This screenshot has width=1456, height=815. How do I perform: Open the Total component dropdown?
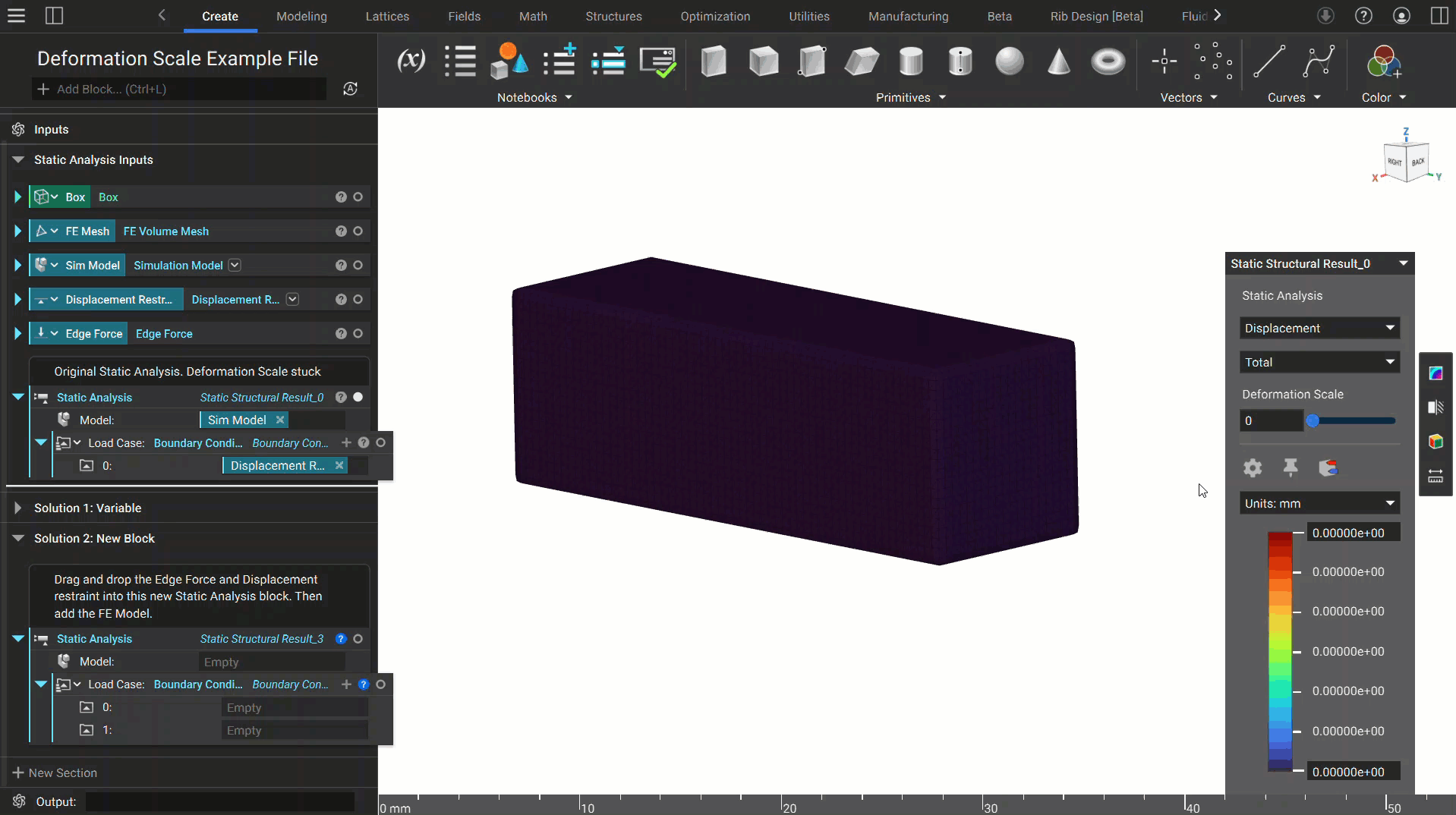point(1319,362)
